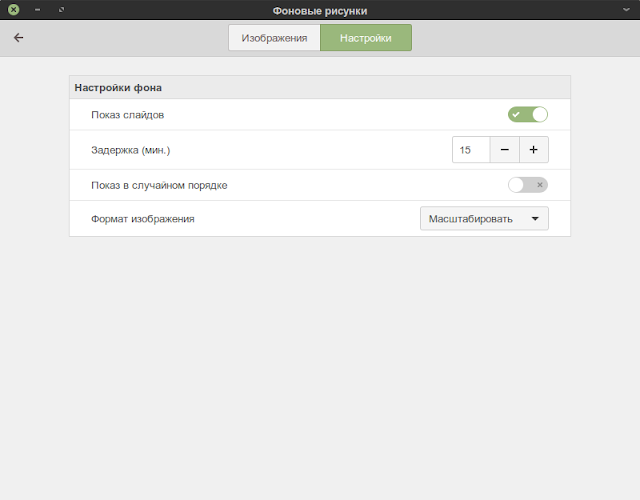Click the Формат изображения label
This screenshot has height=500, width=640.
tap(142, 219)
